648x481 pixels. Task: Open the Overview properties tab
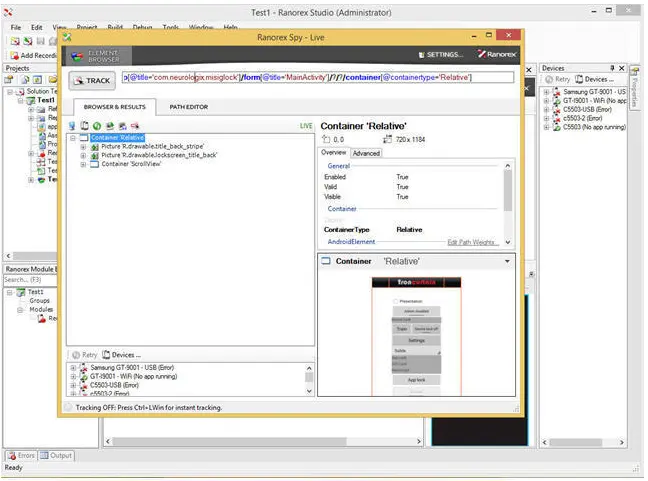(334, 152)
